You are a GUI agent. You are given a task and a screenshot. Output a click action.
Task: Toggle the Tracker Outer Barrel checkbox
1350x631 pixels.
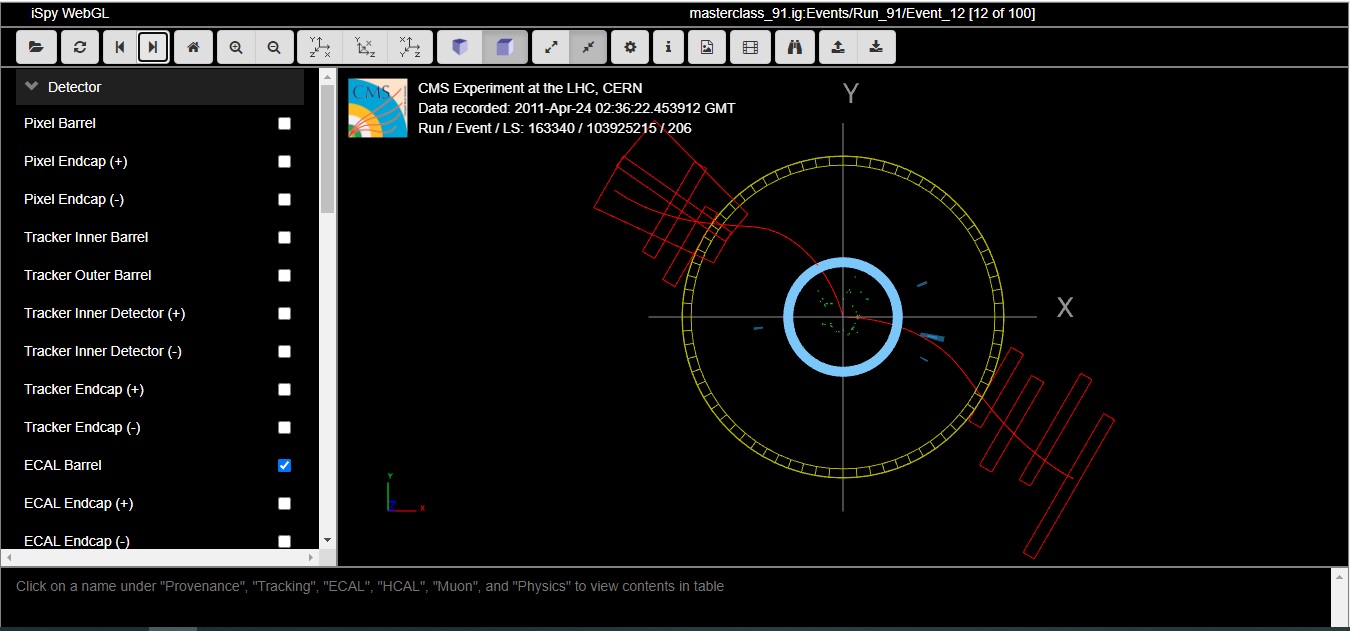(x=284, y=276)
